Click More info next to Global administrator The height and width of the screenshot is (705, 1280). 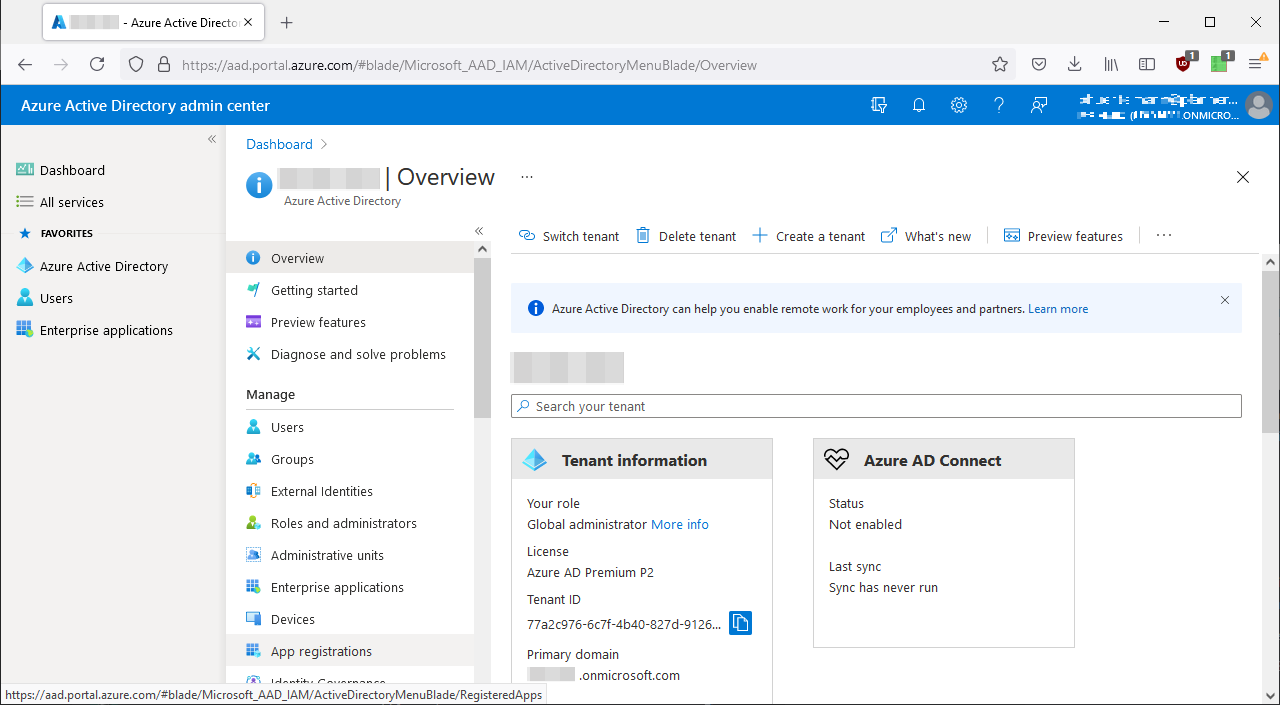679,524
